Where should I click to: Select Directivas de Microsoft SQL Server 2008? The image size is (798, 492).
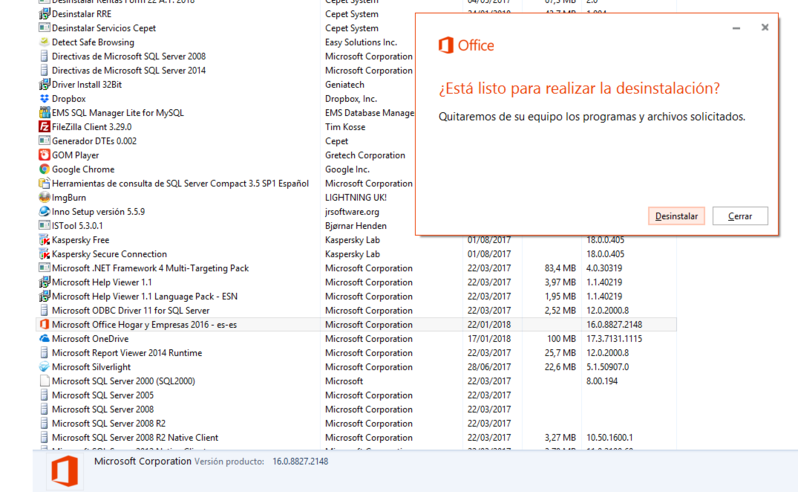click(x=129, y=56)
